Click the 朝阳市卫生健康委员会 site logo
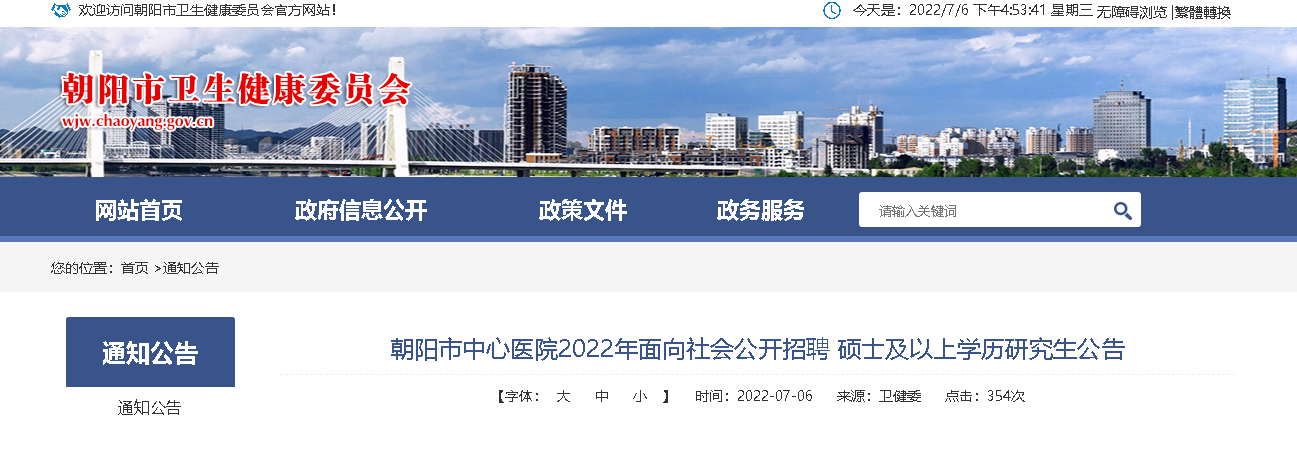 click(x=236, y=90)
